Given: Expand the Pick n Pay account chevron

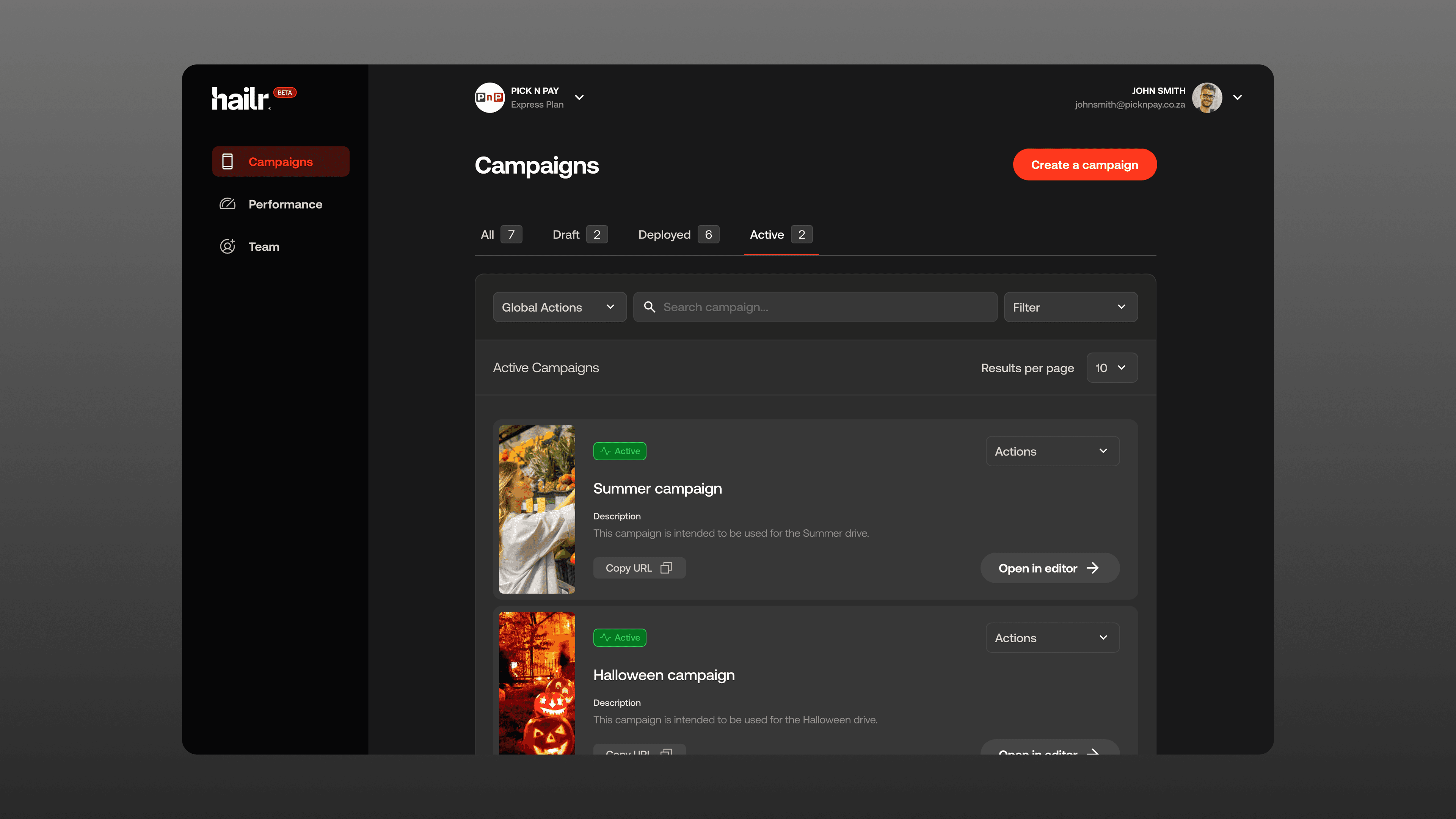Looking at the screenshot, I should 579,97.
